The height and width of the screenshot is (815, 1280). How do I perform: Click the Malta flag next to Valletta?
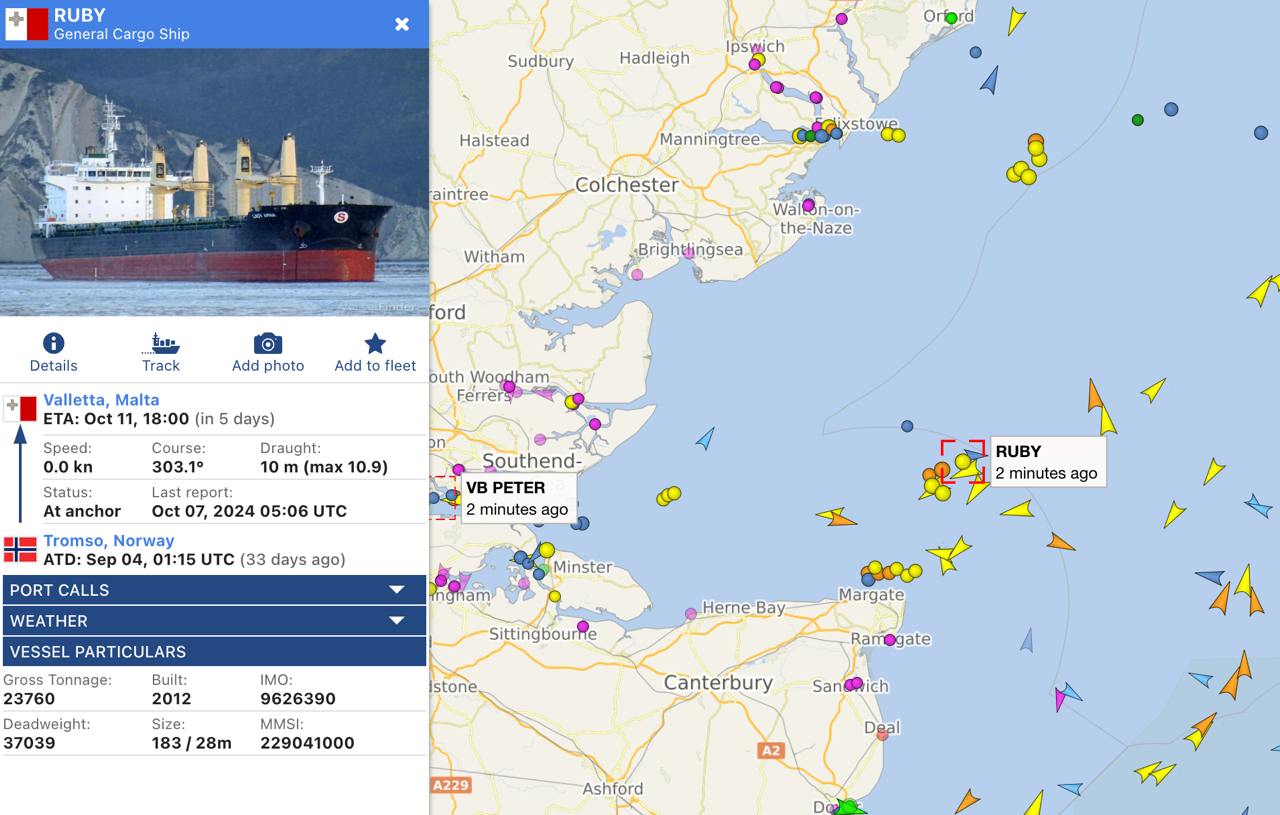(20, 408)
